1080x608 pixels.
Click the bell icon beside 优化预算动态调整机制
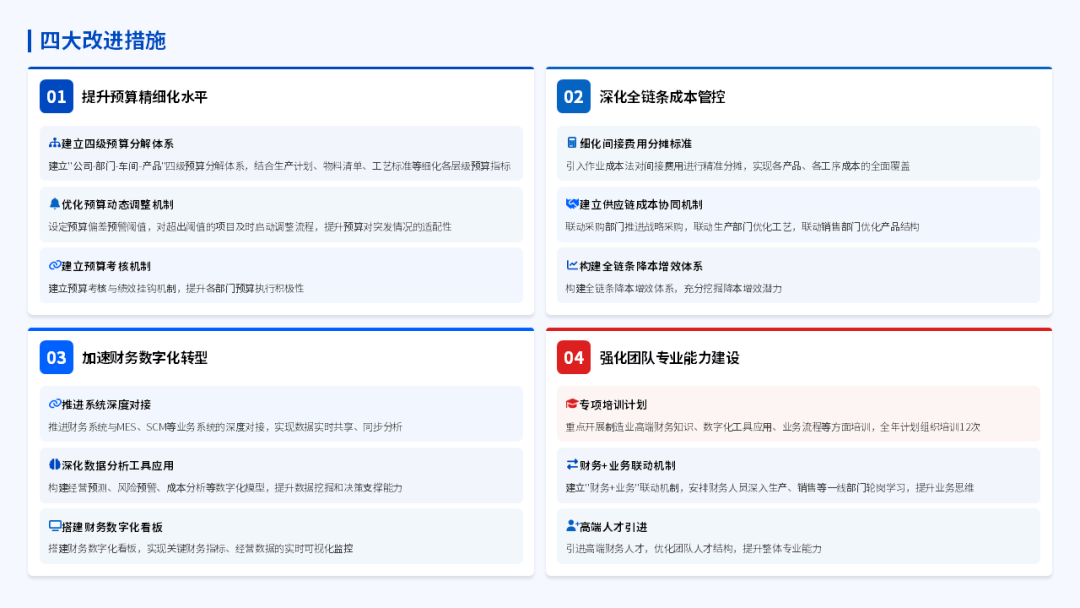(54, 204)
